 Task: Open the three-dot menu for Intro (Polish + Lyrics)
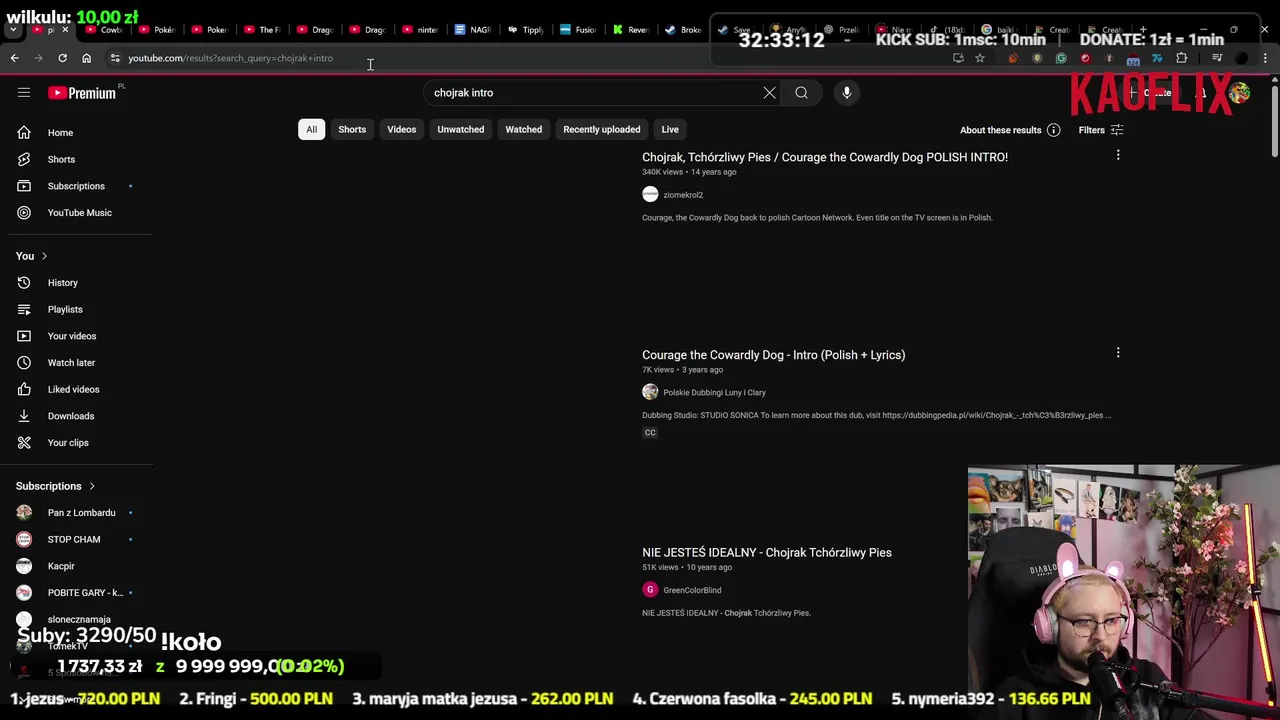point(1118,353)
